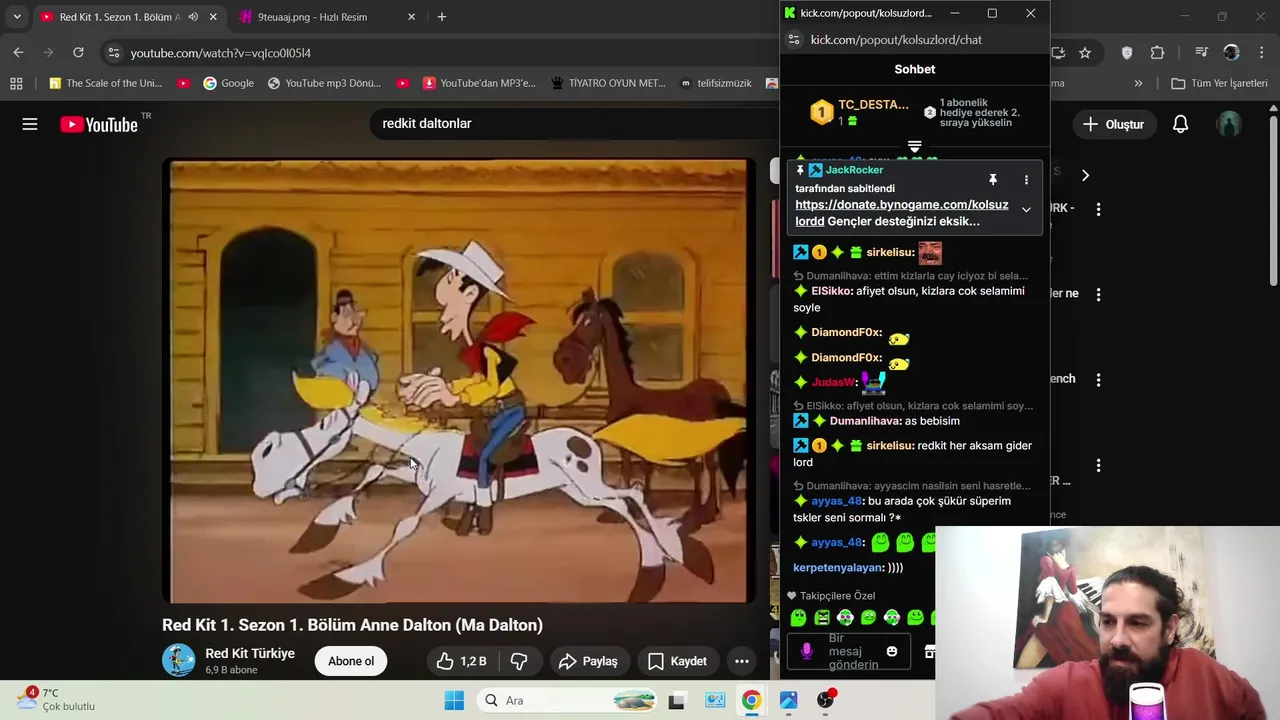Open YouTube notifications bell
The height and width of the screenshot is (720, 1280).
(1180, 124)
